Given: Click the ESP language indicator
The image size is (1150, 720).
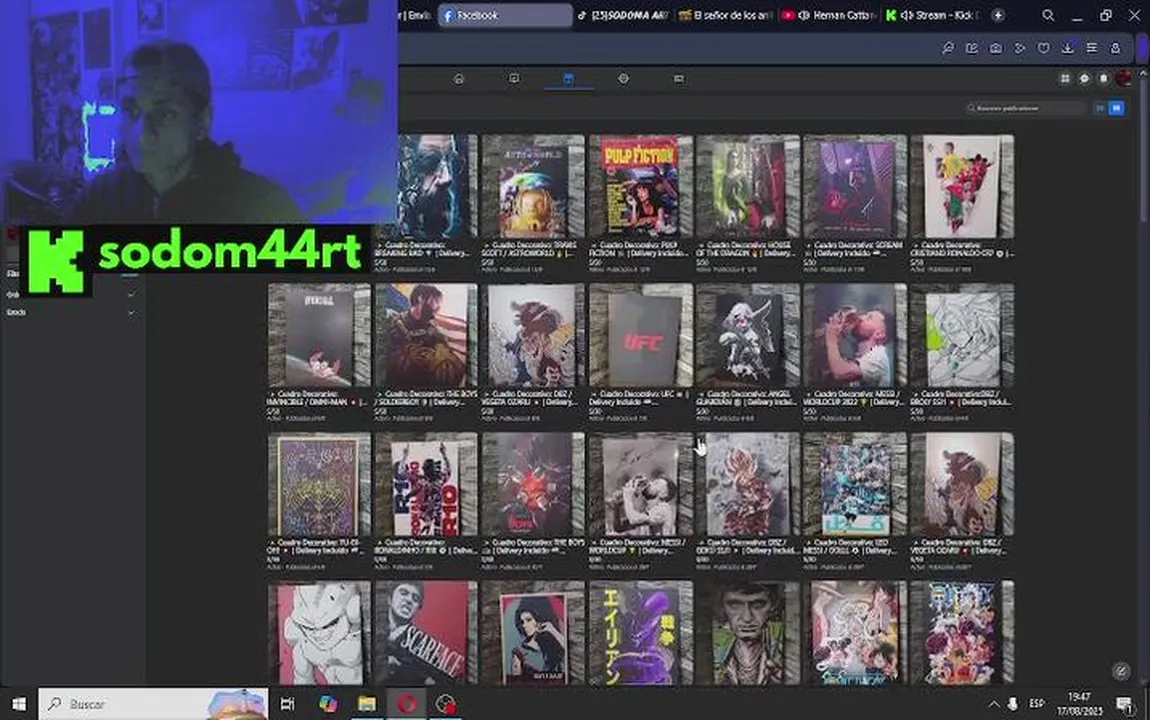Looking at the screenshot, I should click(1036, 704).
